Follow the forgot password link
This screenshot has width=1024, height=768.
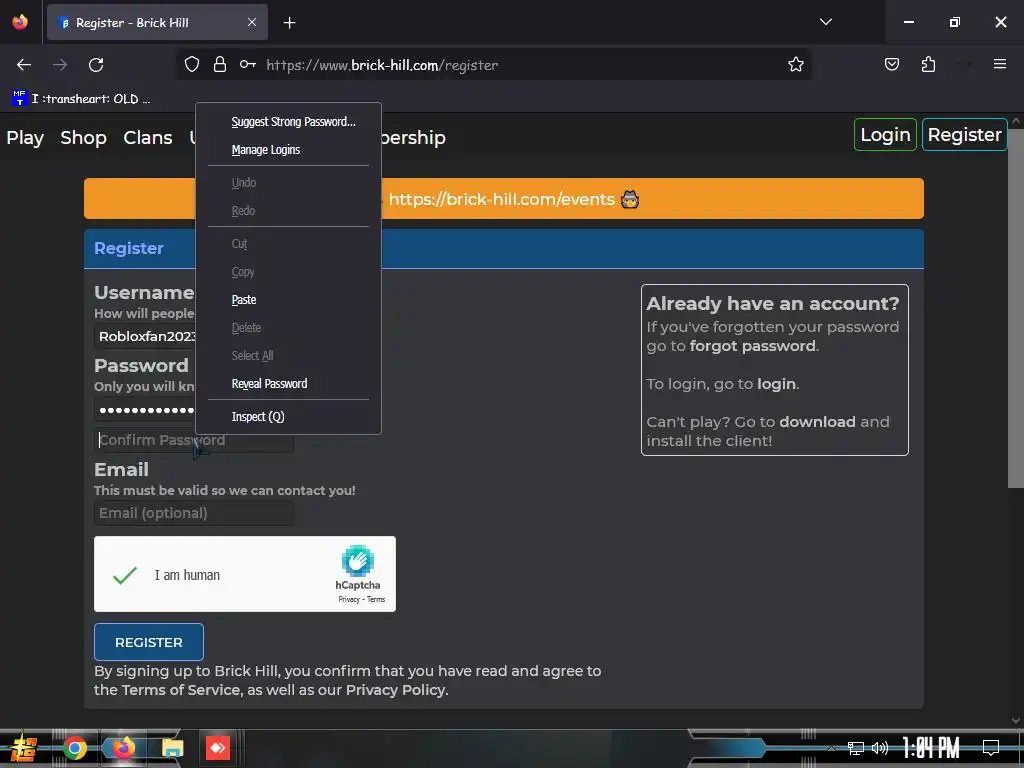(x=752, y=345)
